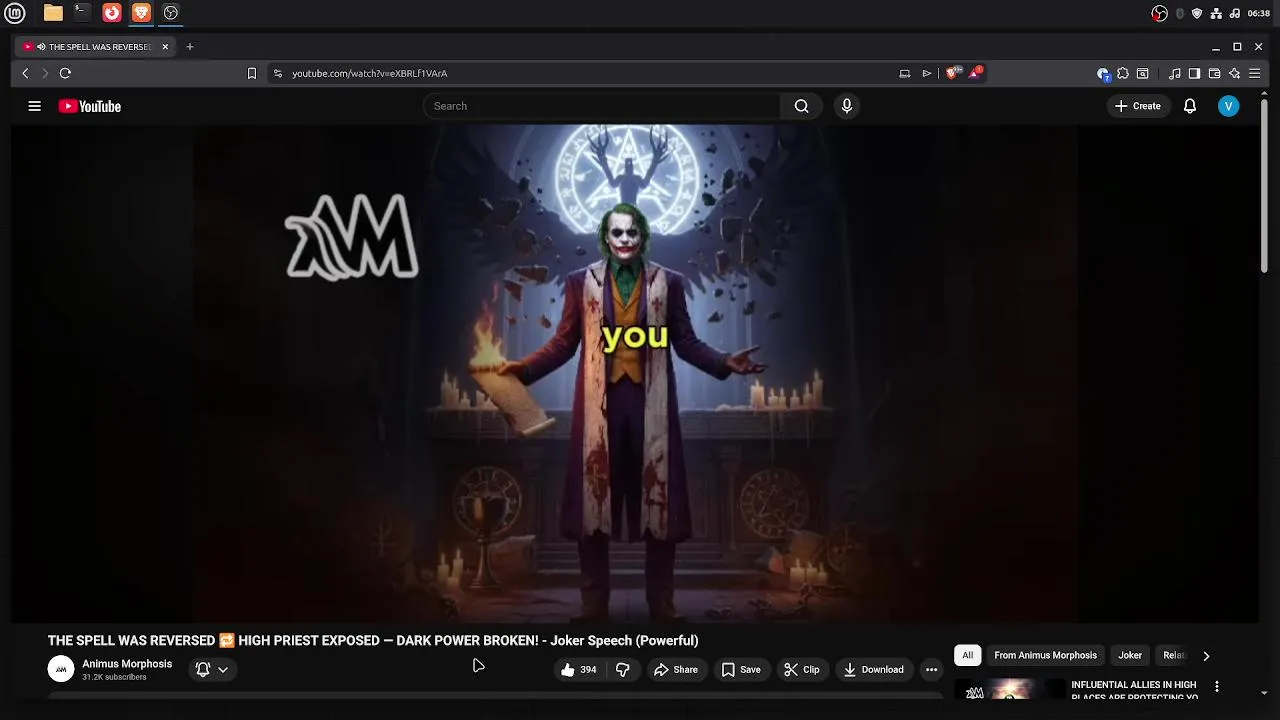This screenshot has width=1280, height=720.
Task: Toggle the browser sidebar panel
Action: tap(1194, 73)
